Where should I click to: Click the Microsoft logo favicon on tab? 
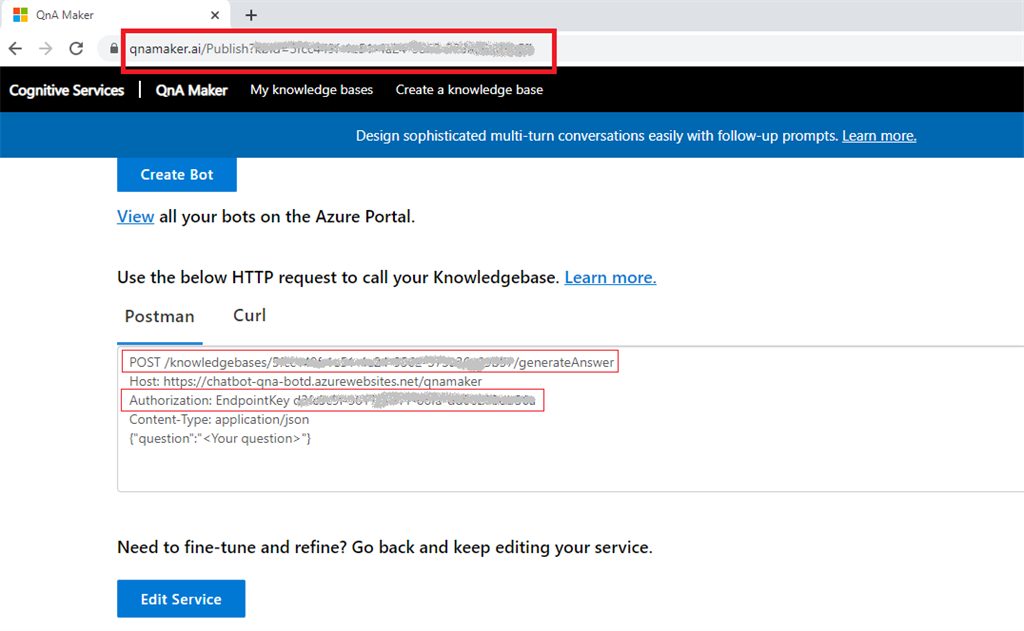(x=20, y=15)
